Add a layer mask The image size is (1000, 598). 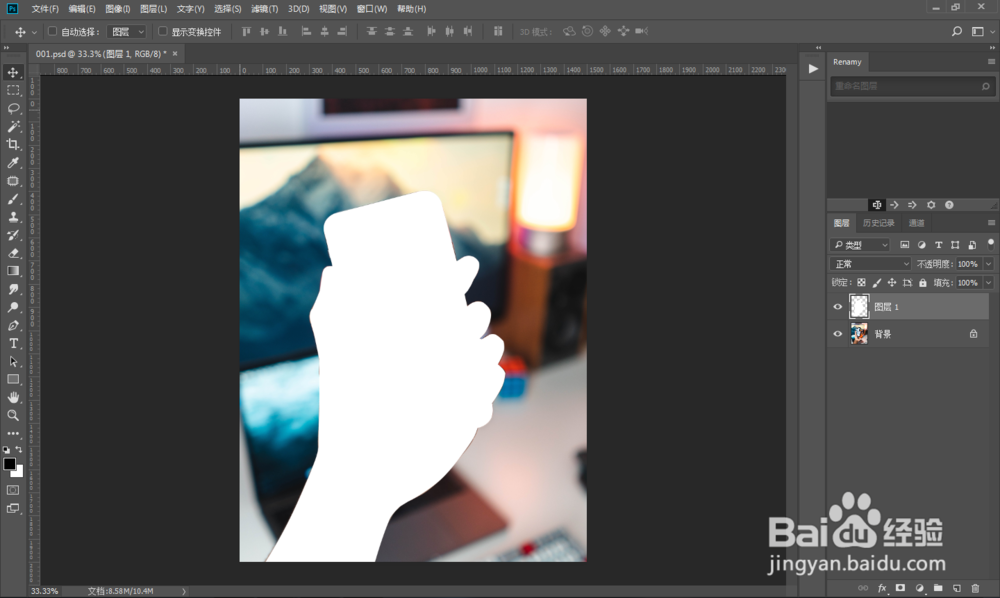pos(900,588)
